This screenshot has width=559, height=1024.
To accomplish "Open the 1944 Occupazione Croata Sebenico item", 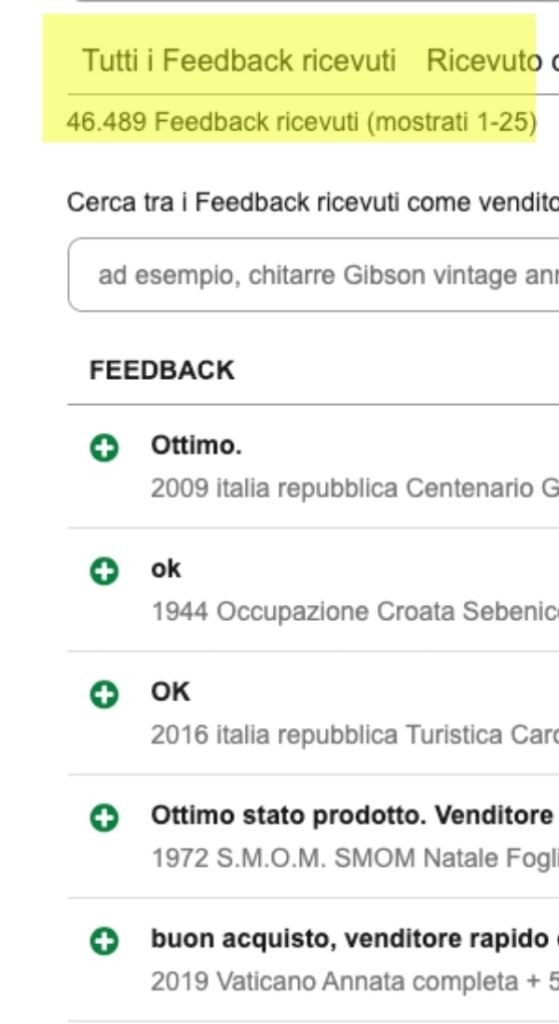I will tap(355, 611).
